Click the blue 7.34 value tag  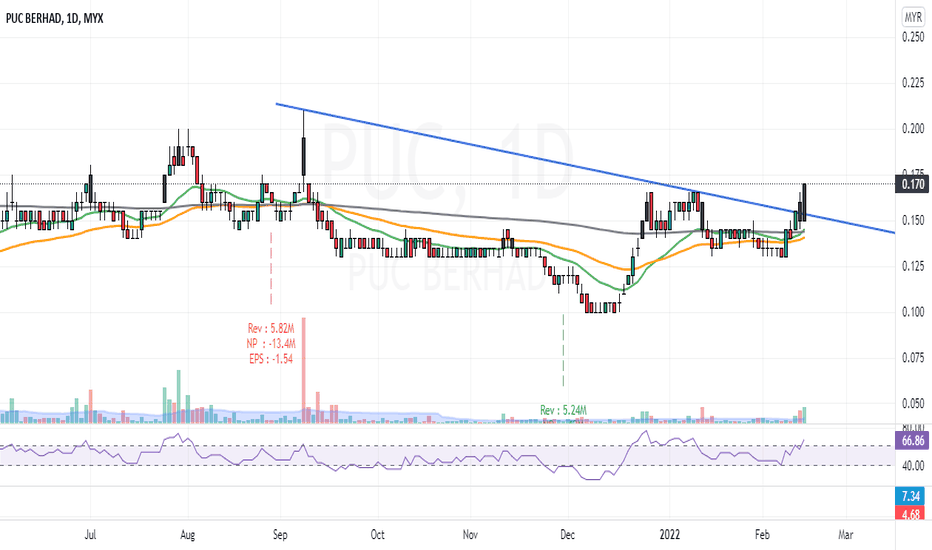pyautogui.click(x=911, y=496)
